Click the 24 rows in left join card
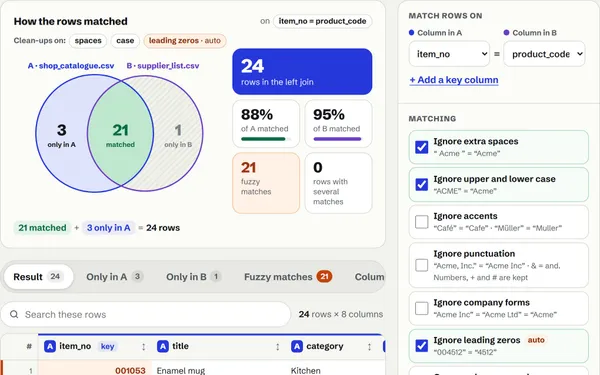 pyautogui.click(x=302, y=72)
